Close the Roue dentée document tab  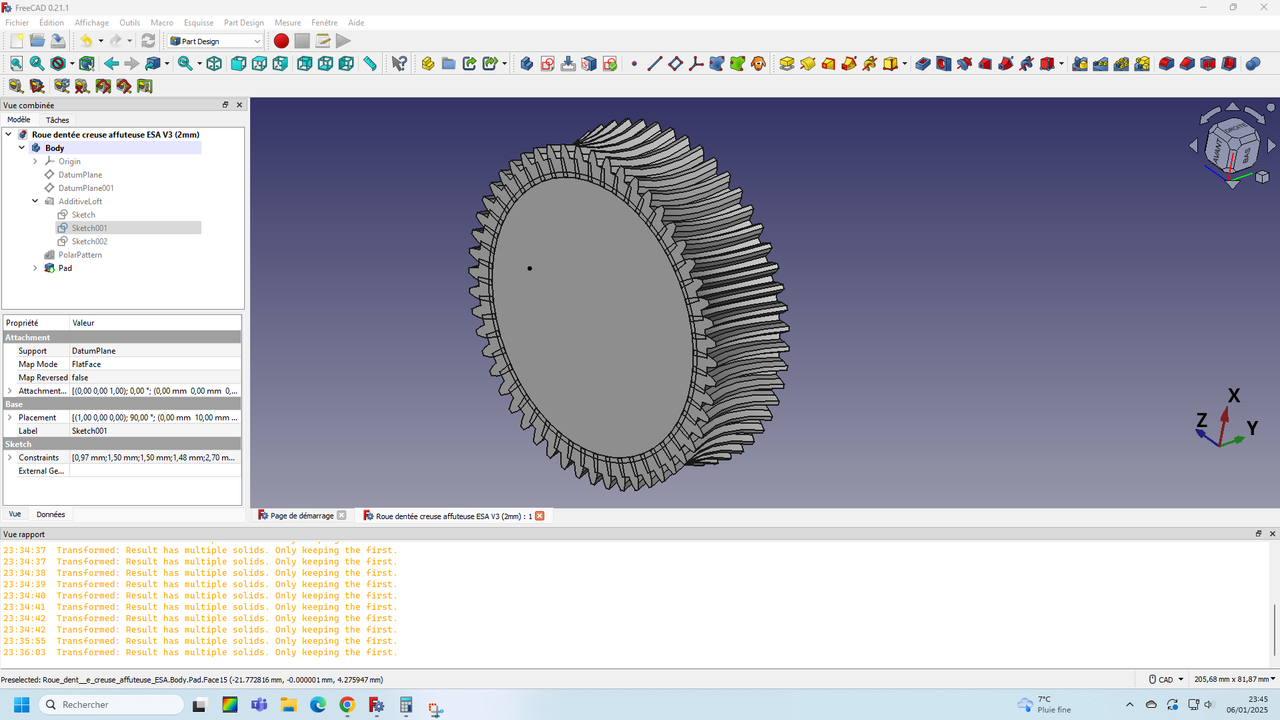pos(540,516)
